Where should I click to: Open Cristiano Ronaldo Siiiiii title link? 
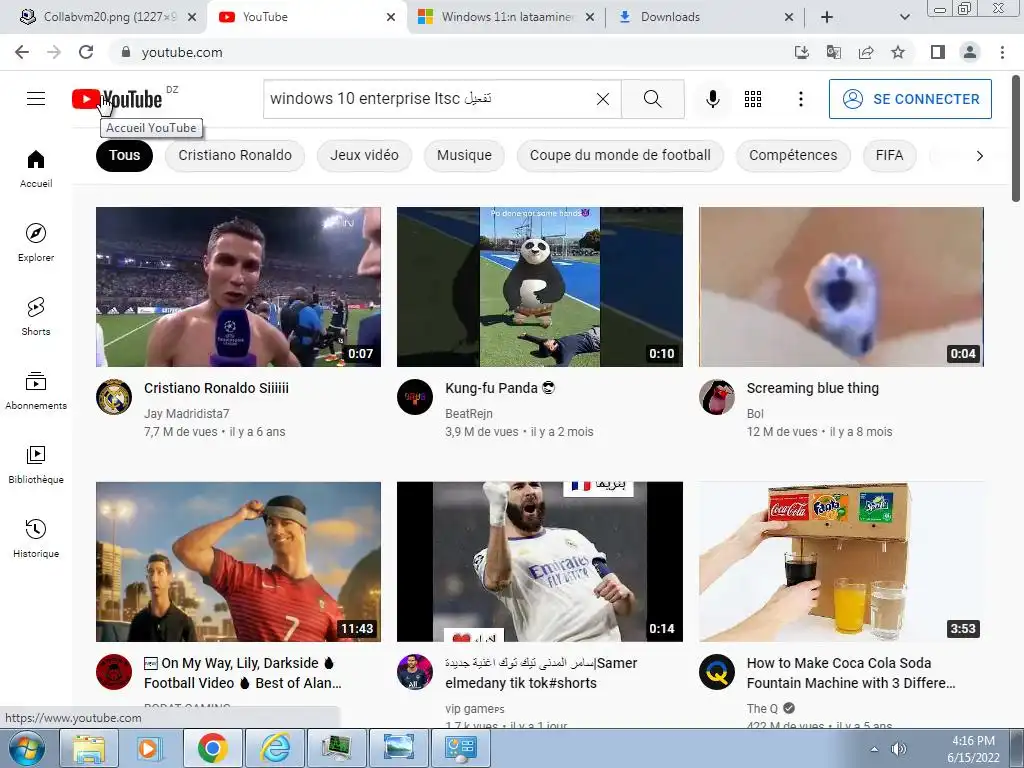tap(216, 388)
